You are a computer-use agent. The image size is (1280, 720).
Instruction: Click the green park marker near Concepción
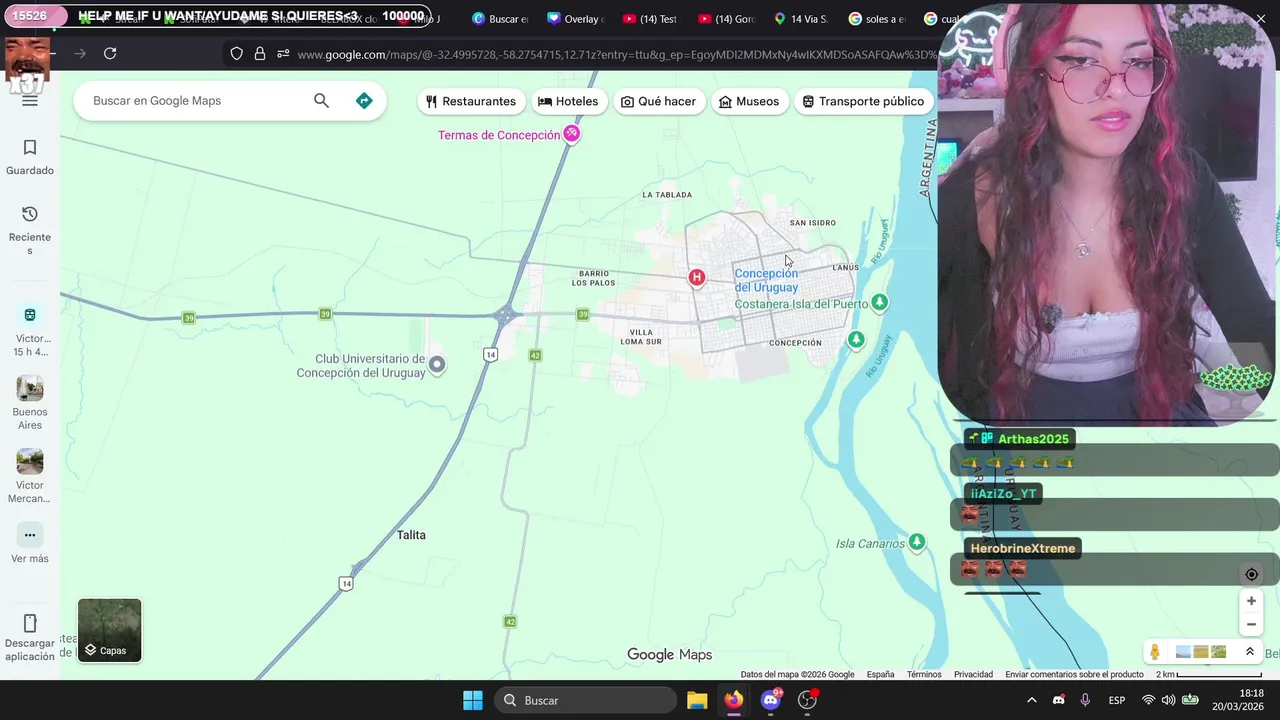tap(856, 340)
